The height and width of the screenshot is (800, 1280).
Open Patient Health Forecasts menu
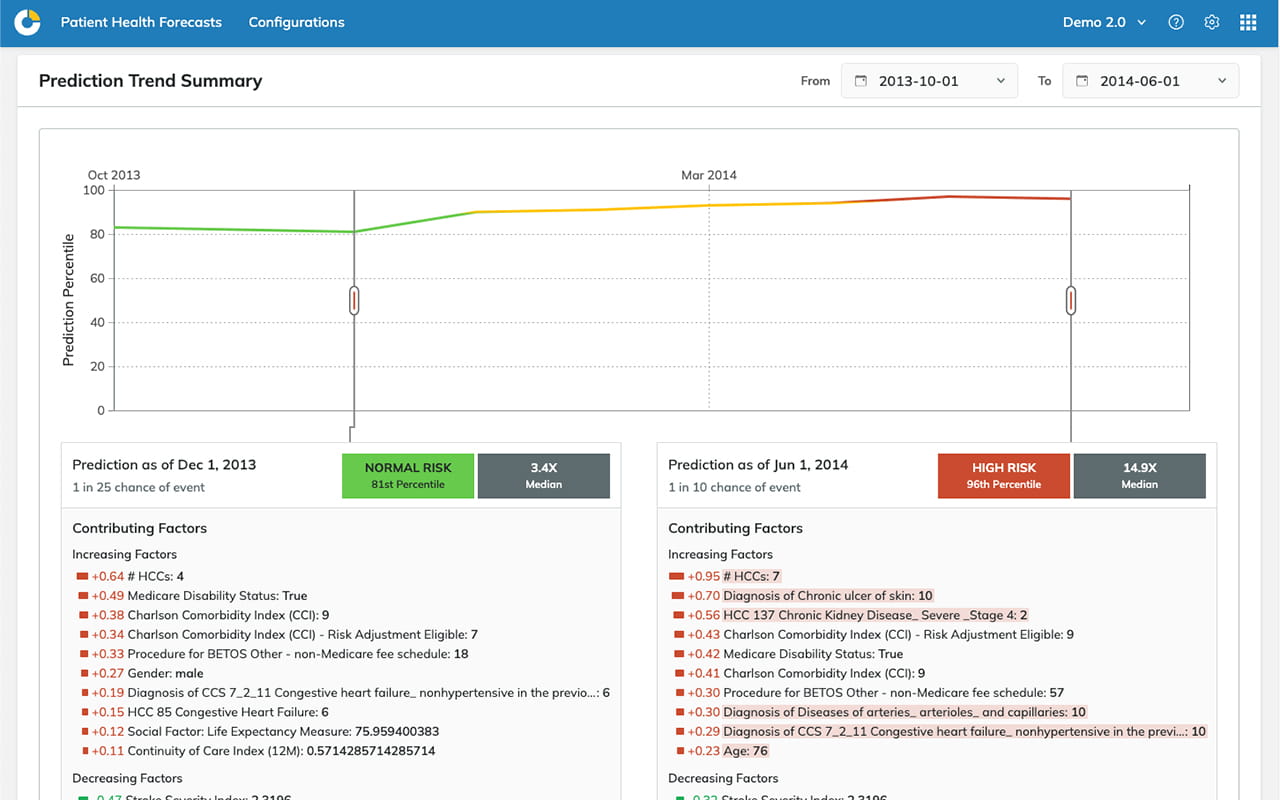tap(141, 22)
